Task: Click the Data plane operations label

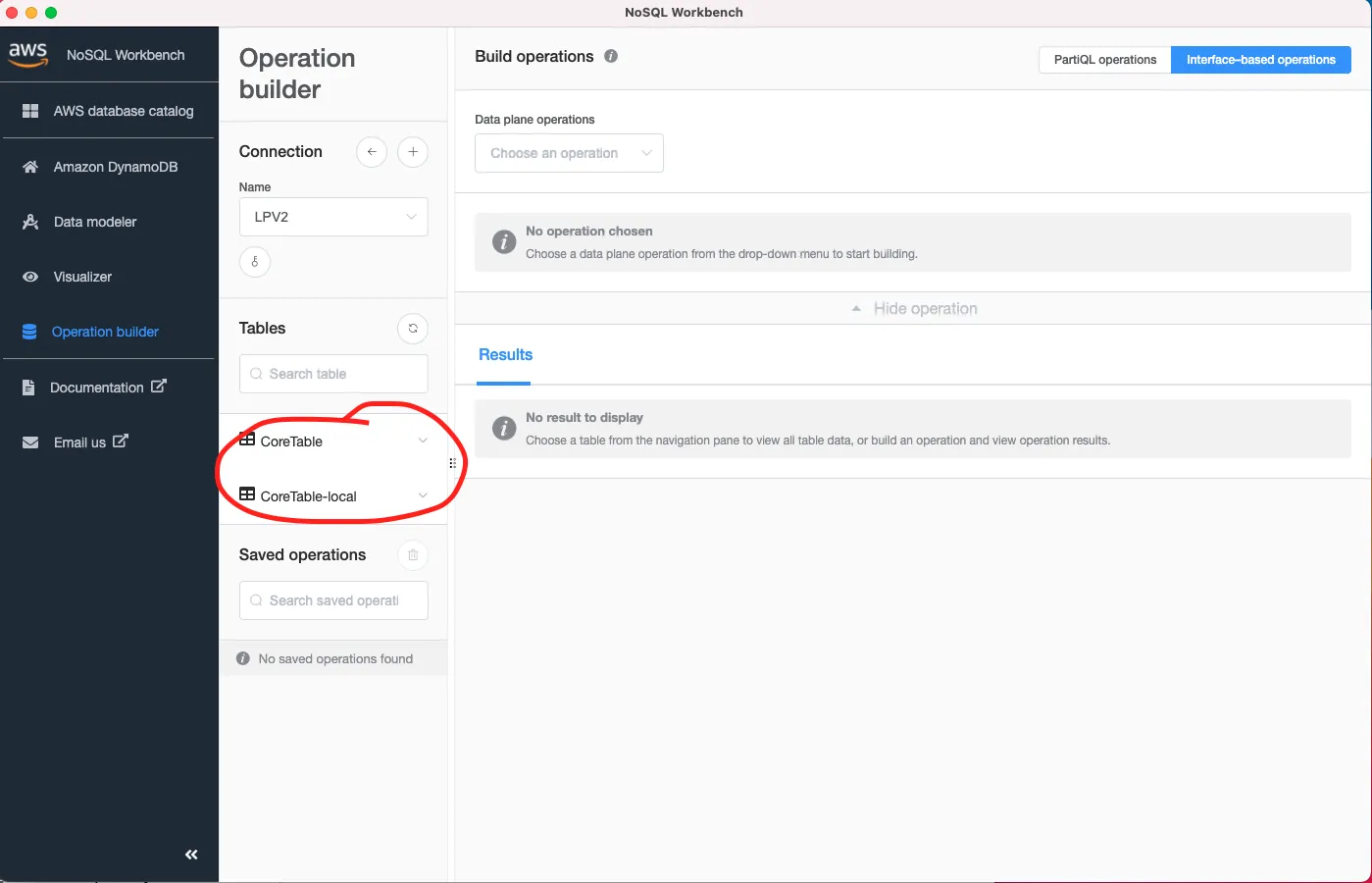Action: [534, 120]
